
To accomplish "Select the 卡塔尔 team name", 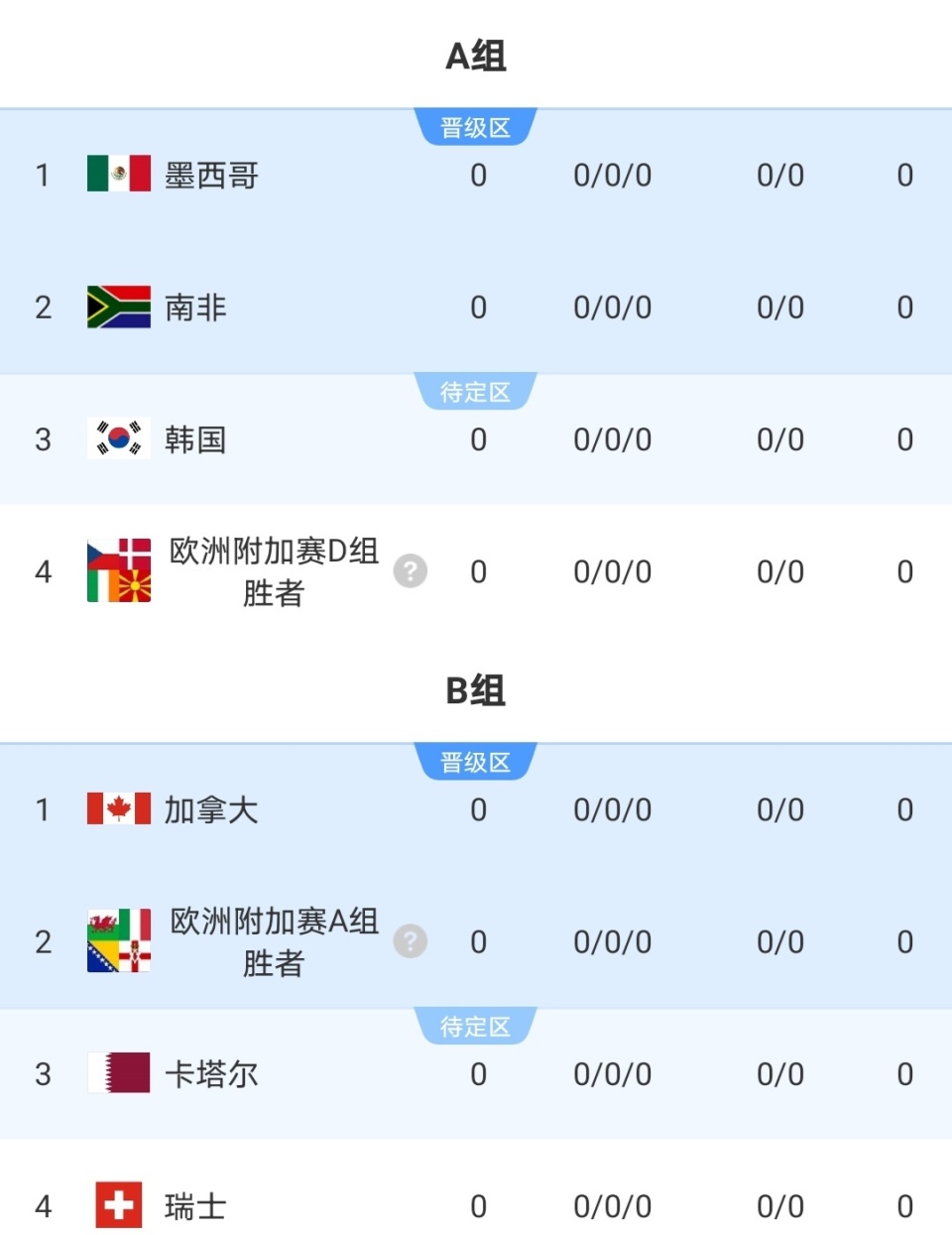I will pyautogui.click(x=211, y=1074).
